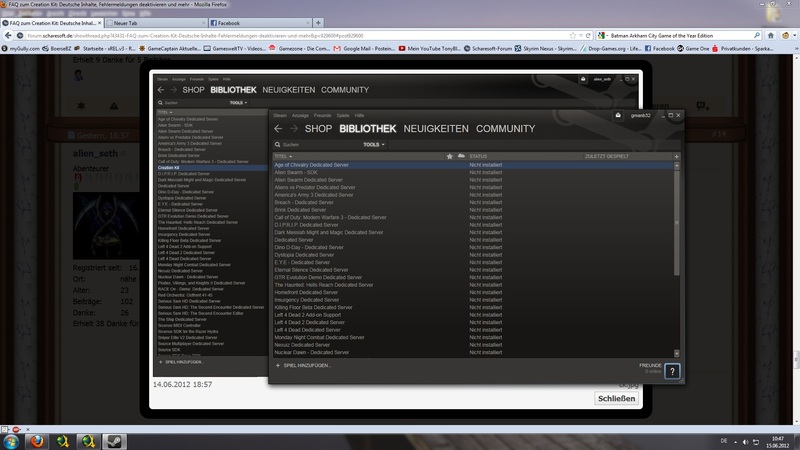The image size is (800, 450).
Task: Launch Firefox from the taskbar
Action: (x=36, y=440)
